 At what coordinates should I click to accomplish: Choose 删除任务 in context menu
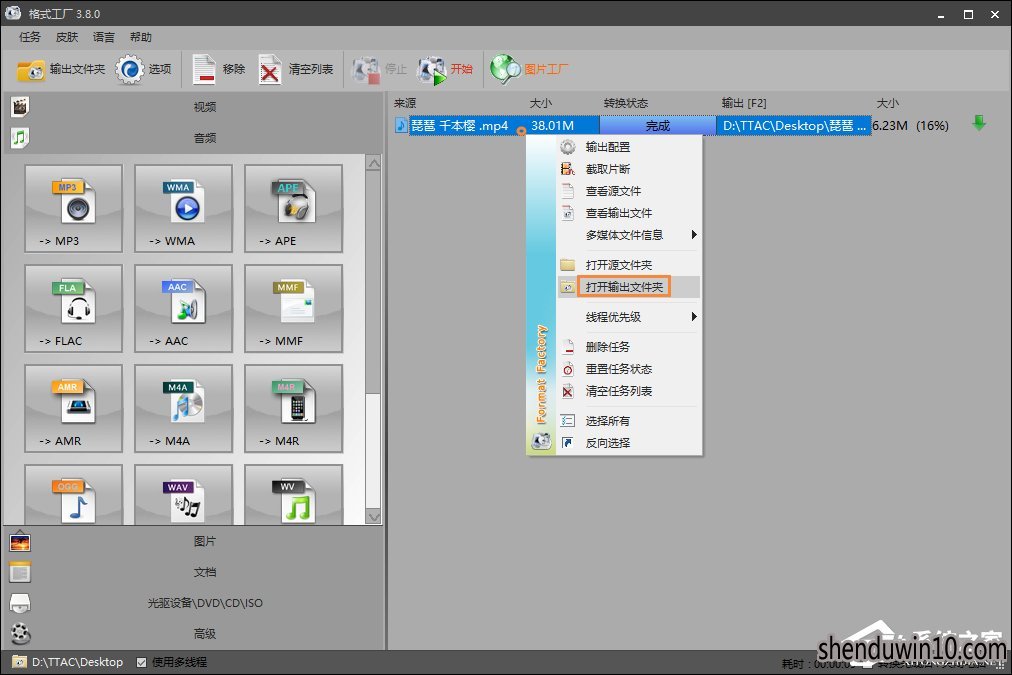tap(629, 347)
